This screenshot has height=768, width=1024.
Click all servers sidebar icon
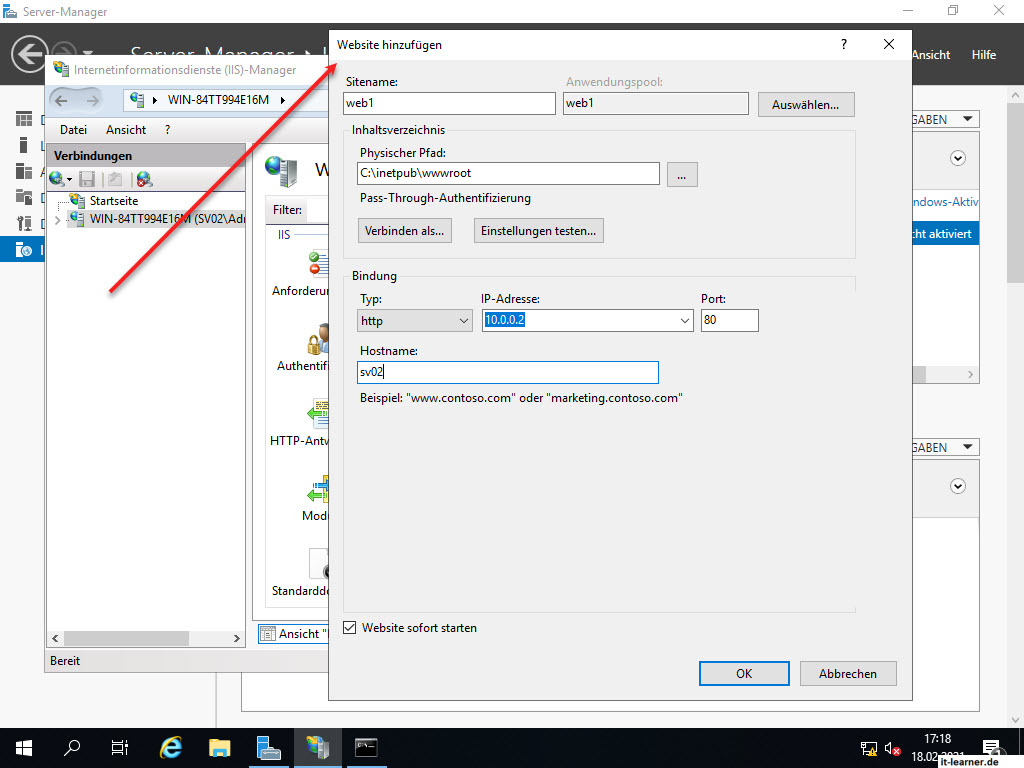coord(24,171)
